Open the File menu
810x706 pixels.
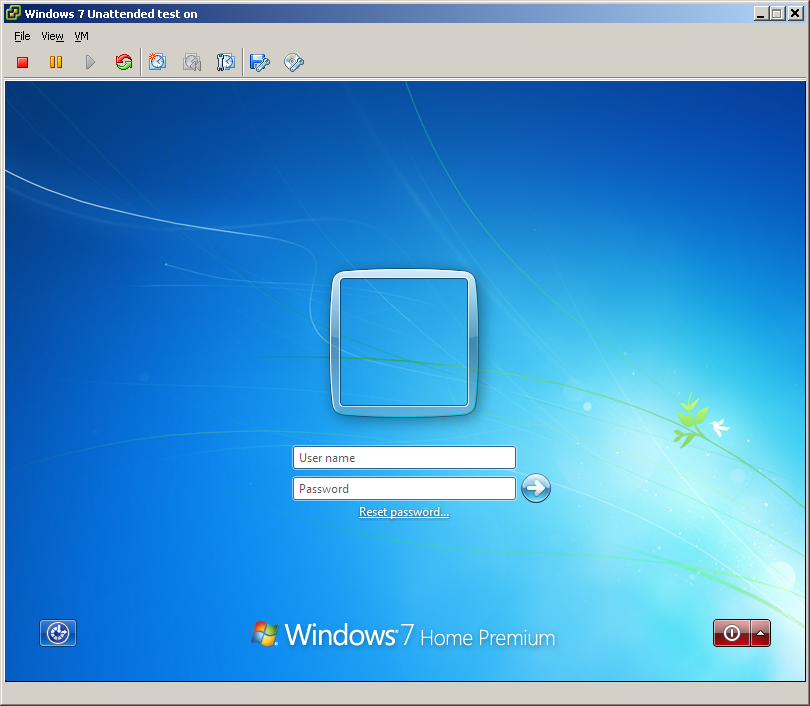22,36
